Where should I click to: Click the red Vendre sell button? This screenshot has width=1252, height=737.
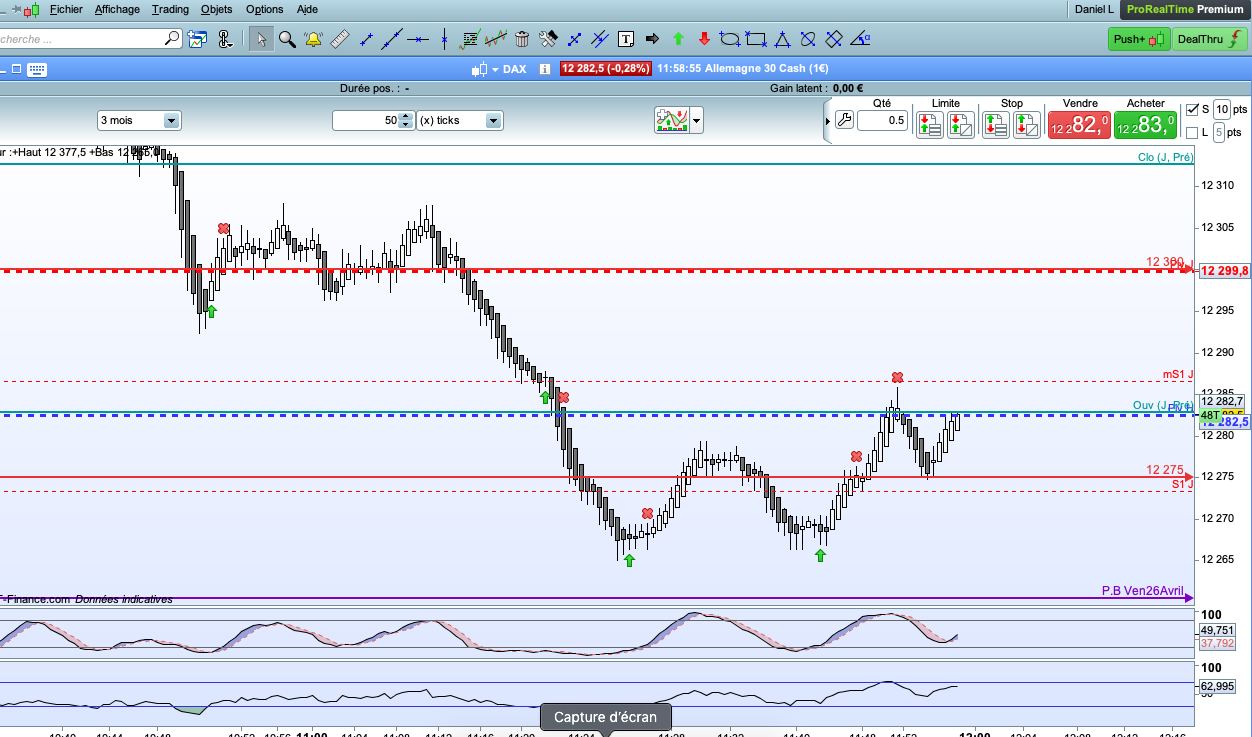tap(1079, 124)
